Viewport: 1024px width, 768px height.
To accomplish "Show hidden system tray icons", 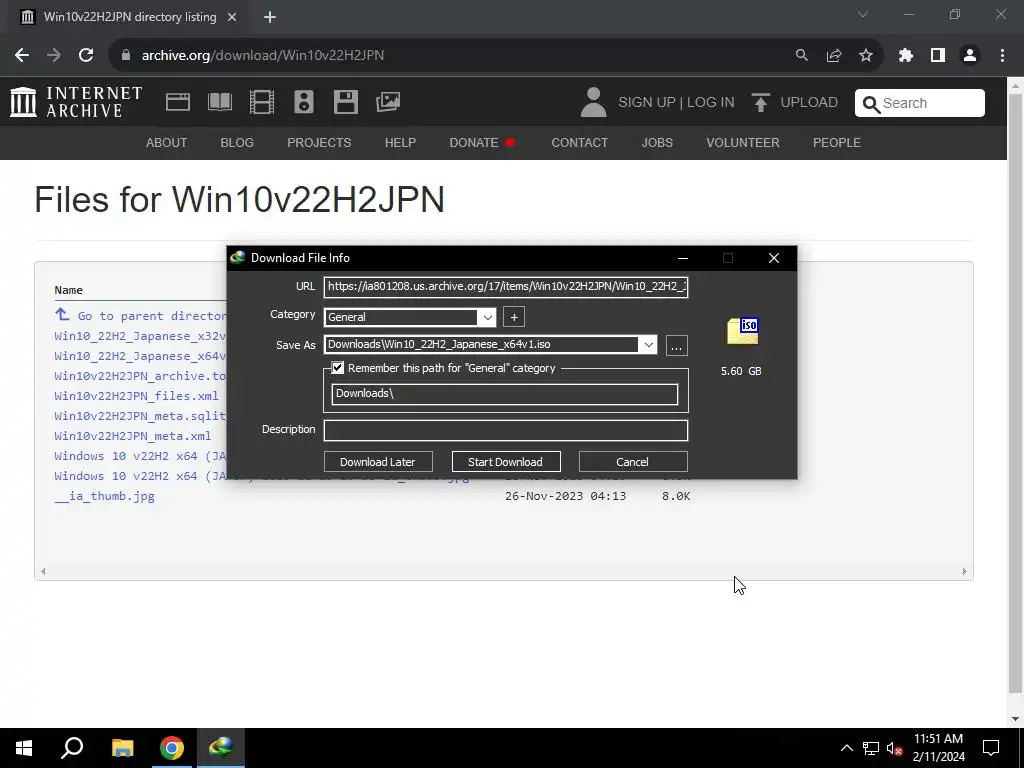I will pos(847,748).
